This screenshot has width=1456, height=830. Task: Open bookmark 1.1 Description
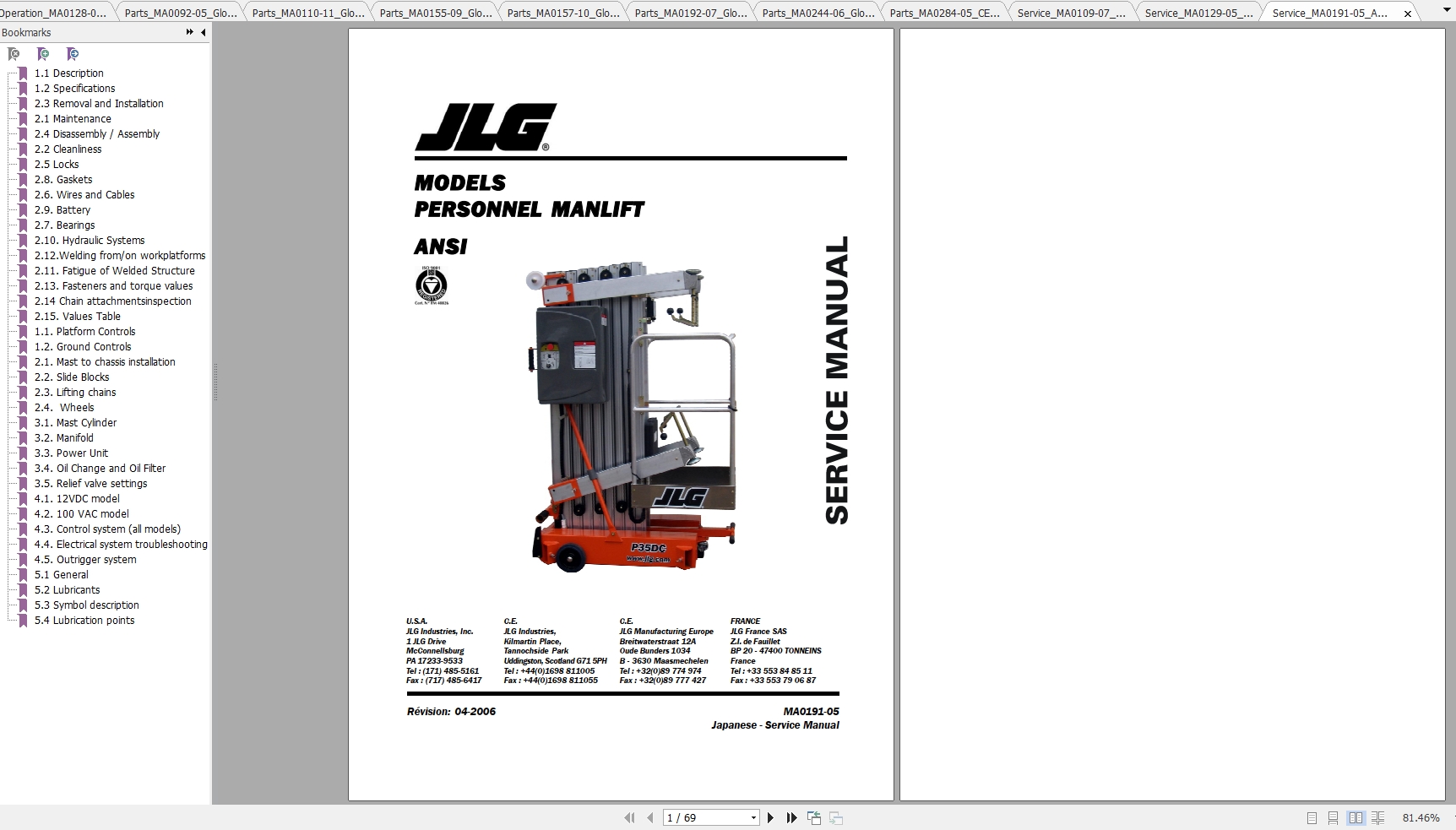(69, 73)
